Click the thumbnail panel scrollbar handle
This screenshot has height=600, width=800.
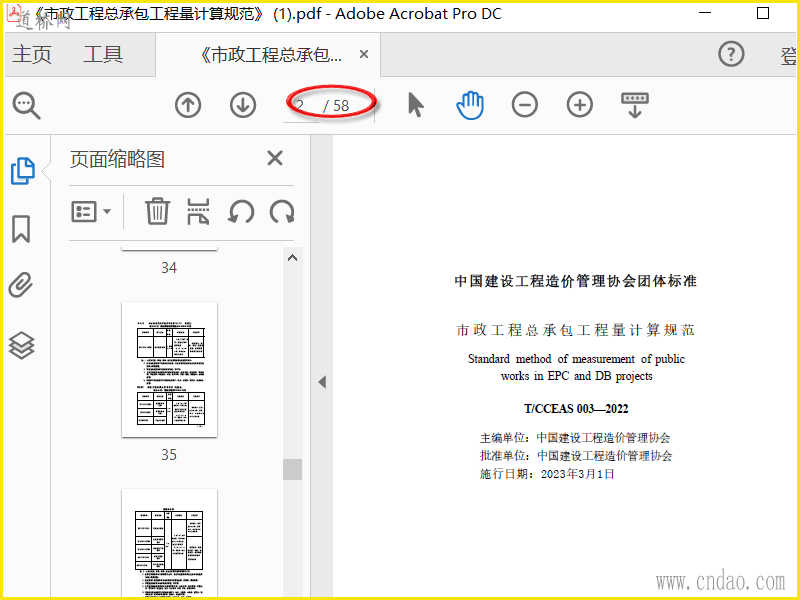[292, 469]
